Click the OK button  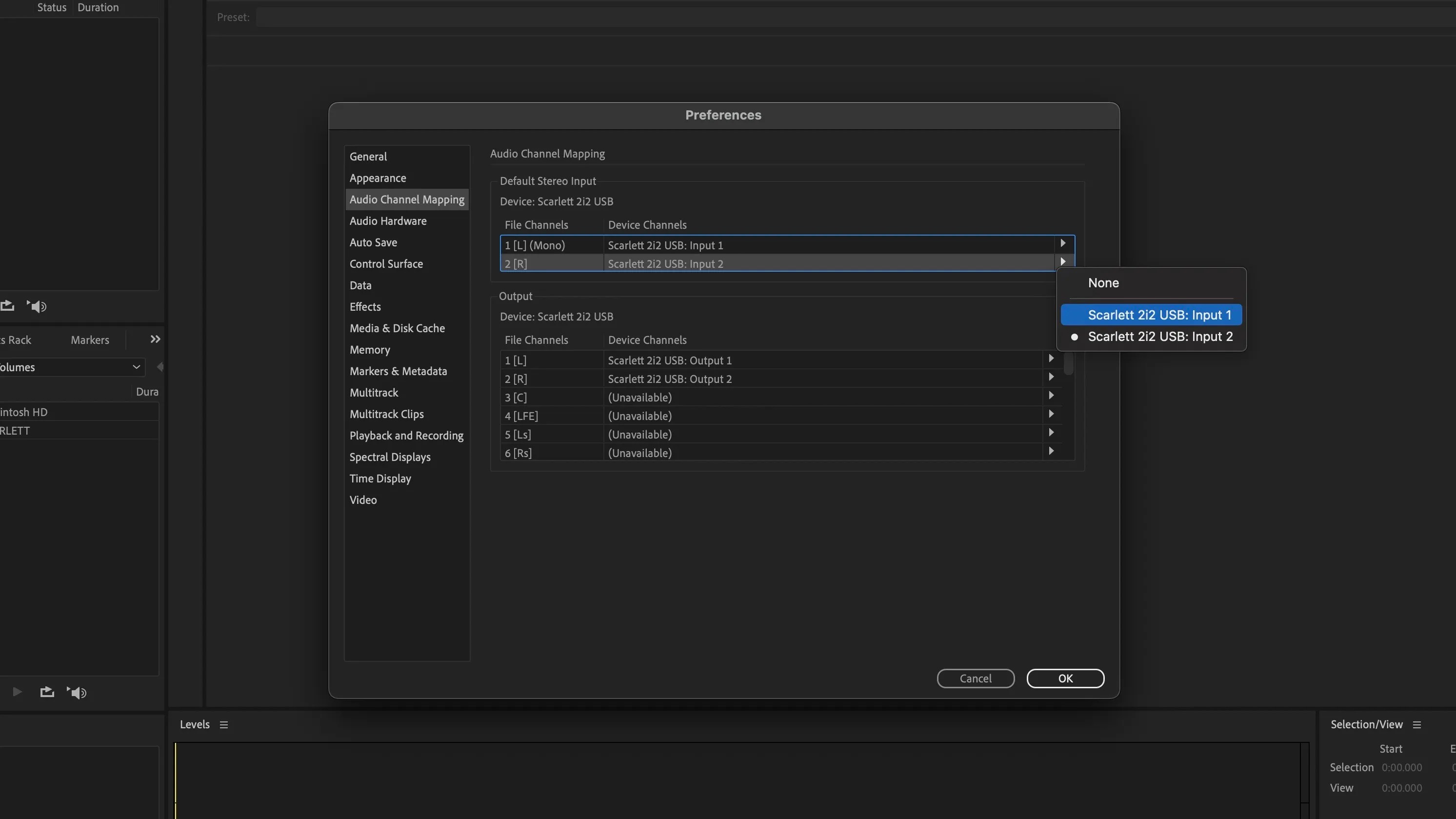tap(1065, 678)
